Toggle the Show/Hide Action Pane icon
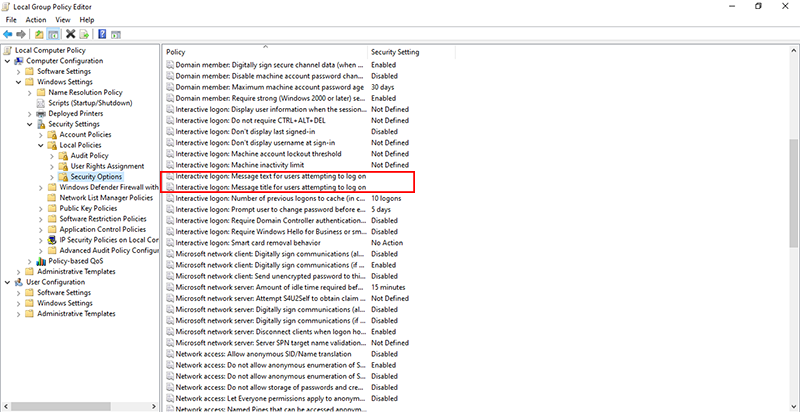 point(116,35)
